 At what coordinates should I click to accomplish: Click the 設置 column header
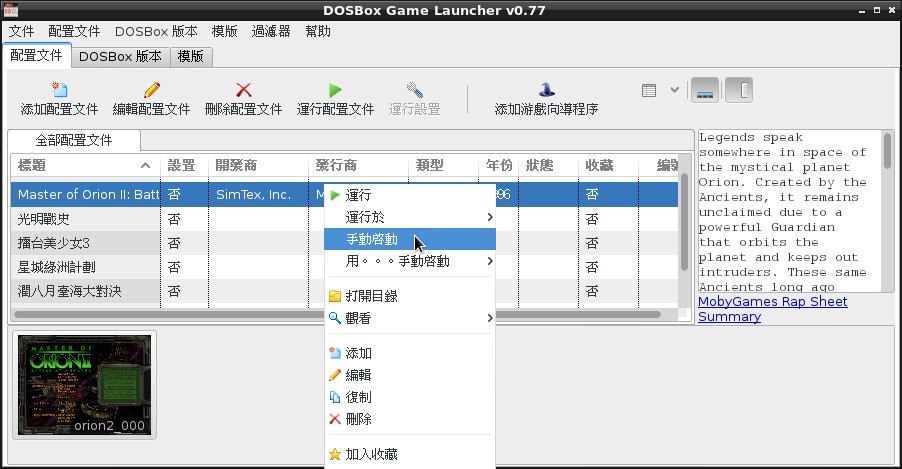click(184, 166)
